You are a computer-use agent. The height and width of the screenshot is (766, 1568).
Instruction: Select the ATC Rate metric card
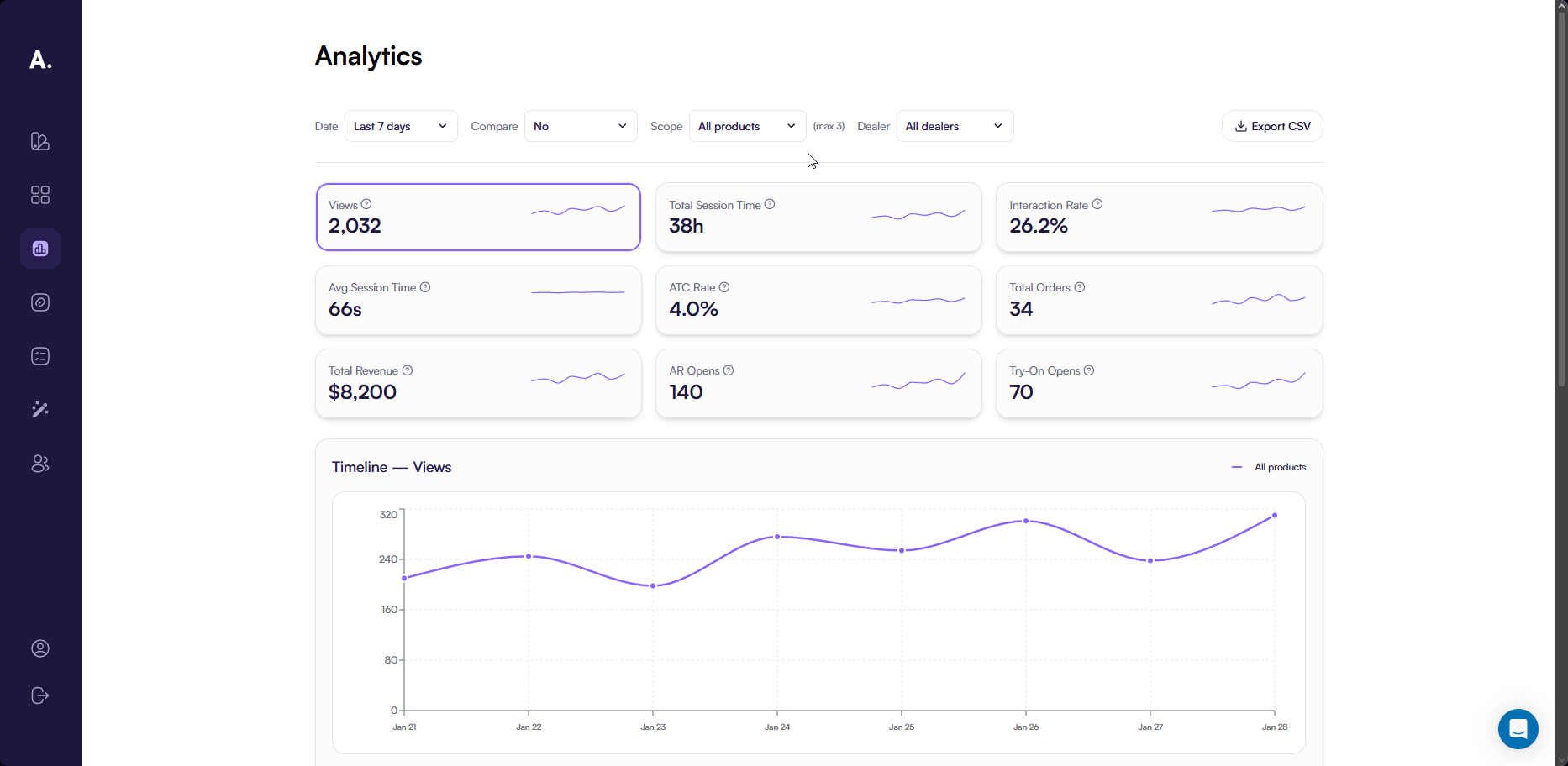point(818,301)
